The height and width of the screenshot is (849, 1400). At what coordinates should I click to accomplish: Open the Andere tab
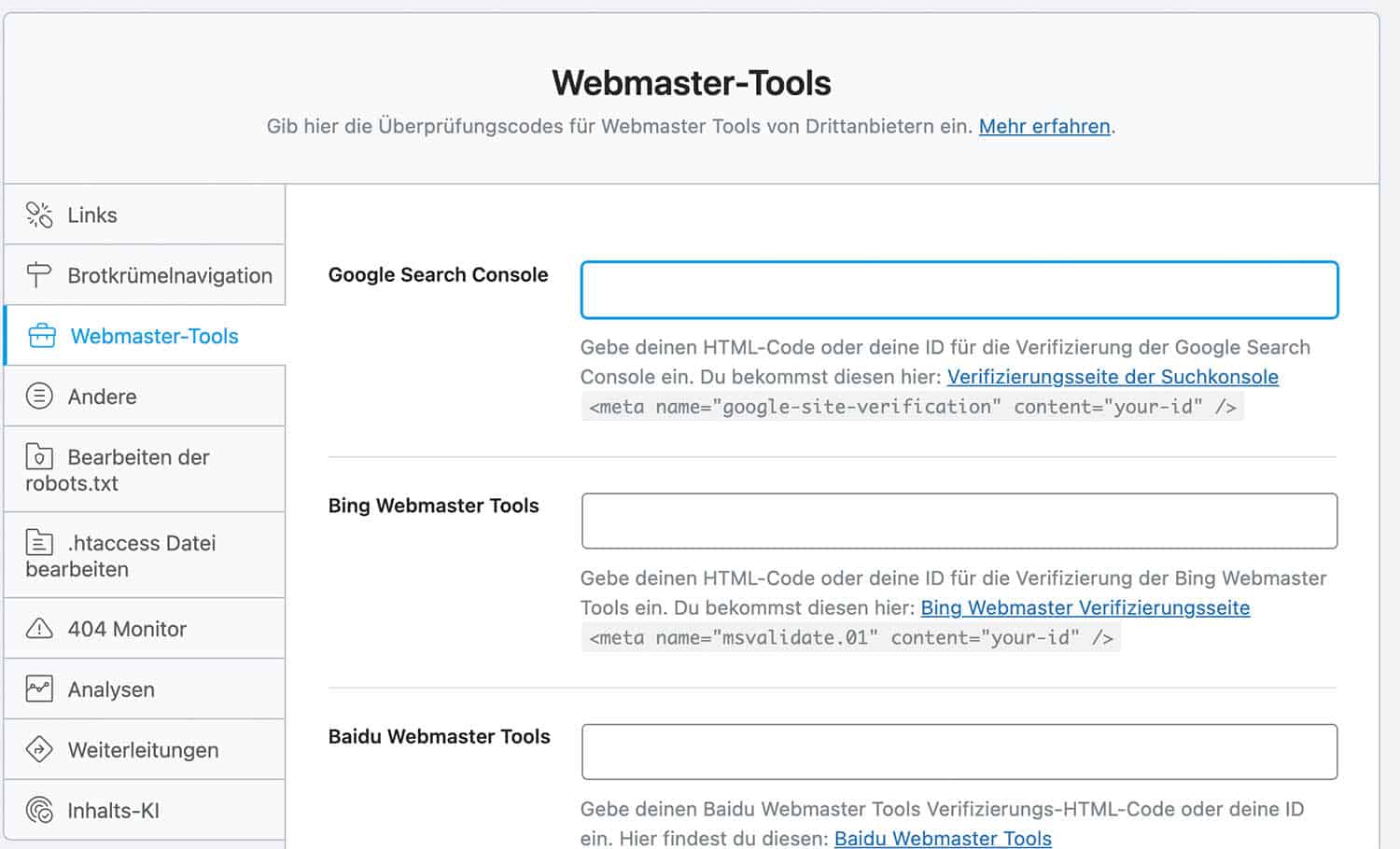pos(145,397)
